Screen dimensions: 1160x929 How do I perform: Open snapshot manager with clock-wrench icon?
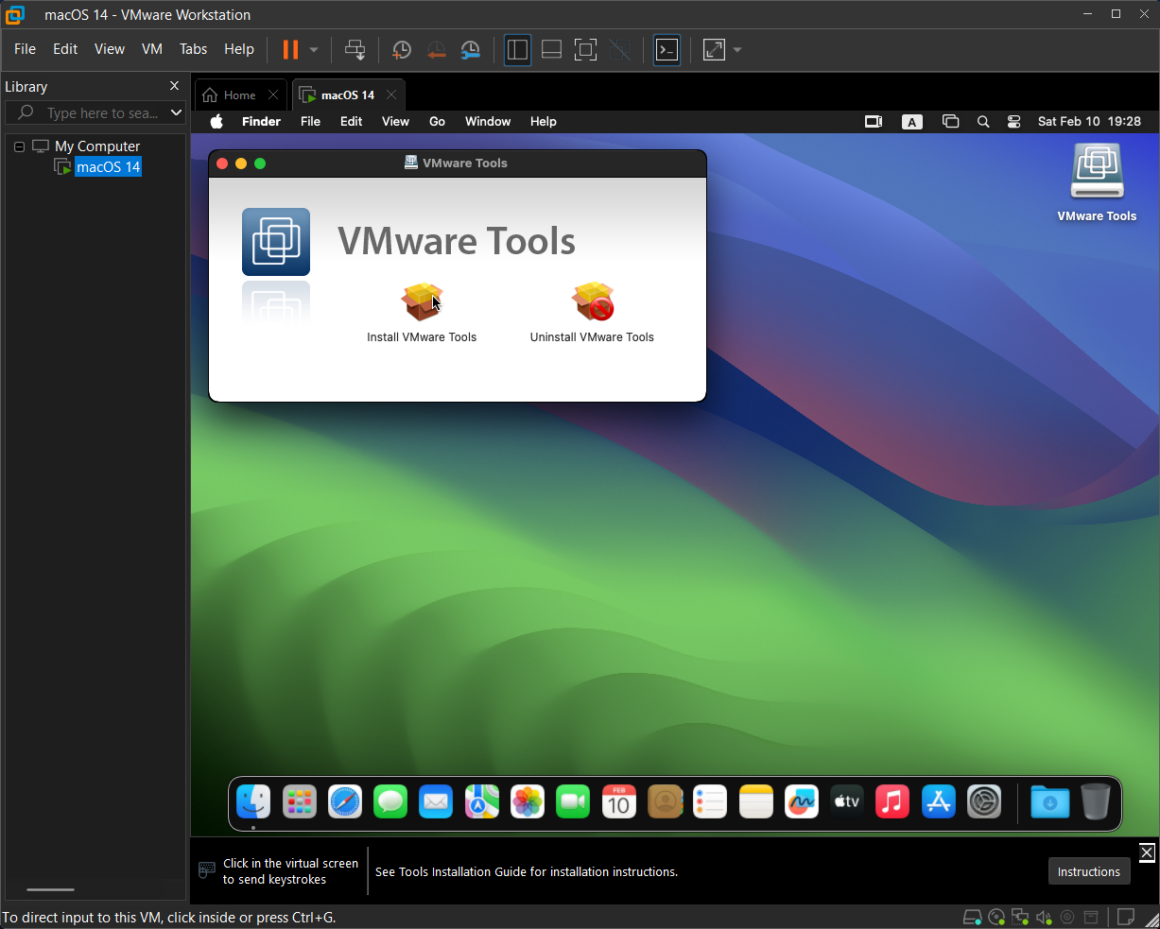[x=471, y=50]
